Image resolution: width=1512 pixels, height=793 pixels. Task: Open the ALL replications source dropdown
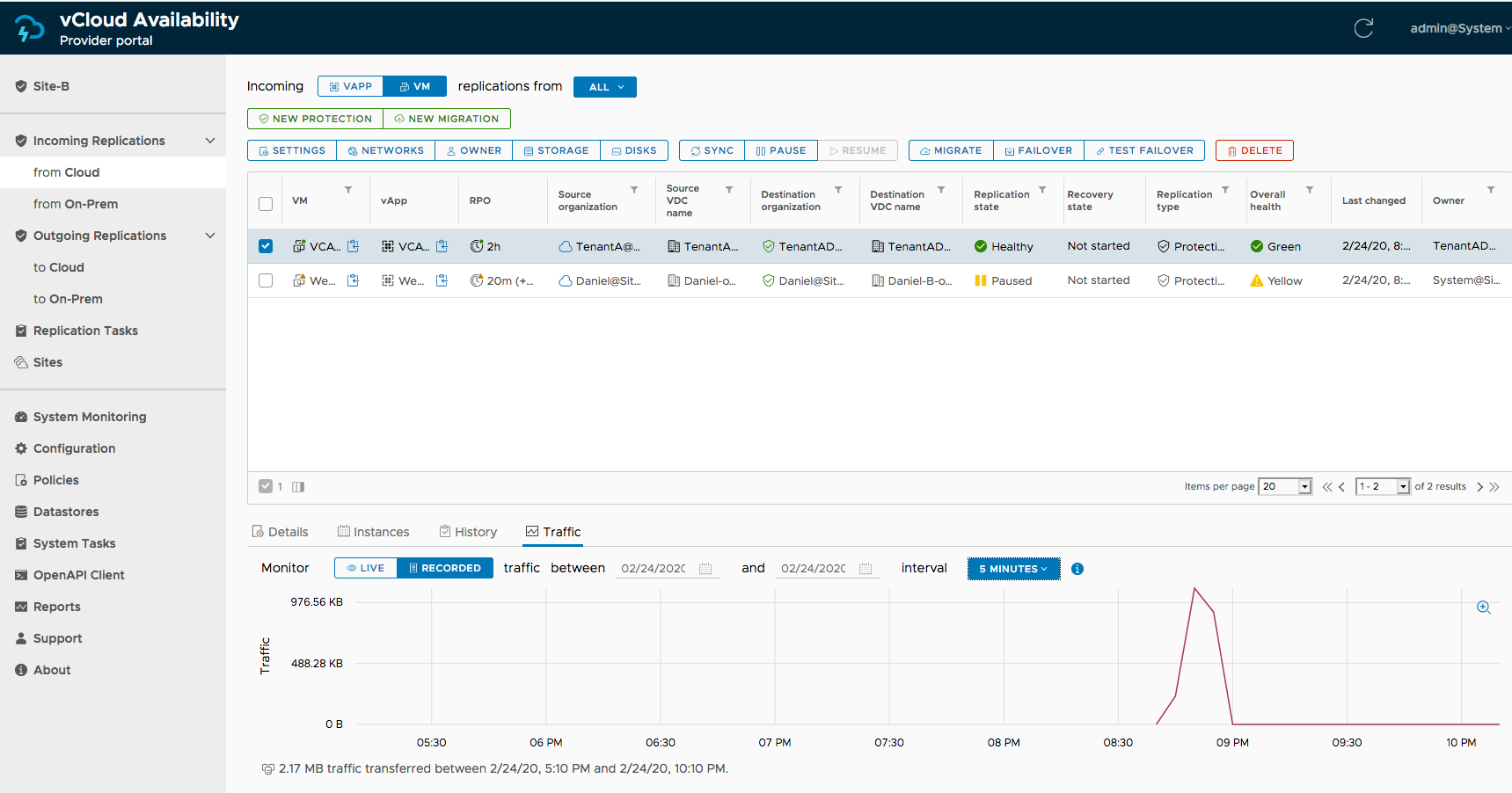(x=605, y=87)
